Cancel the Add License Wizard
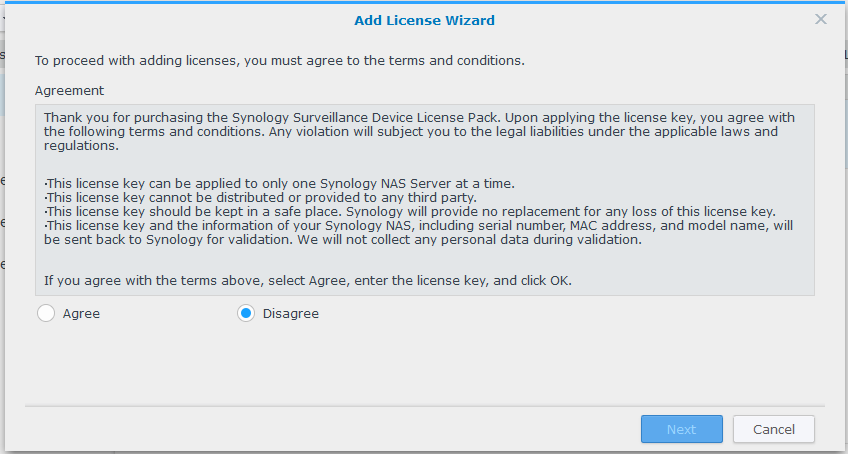Viewport: 848px width, 454px height. pos(773,429)
